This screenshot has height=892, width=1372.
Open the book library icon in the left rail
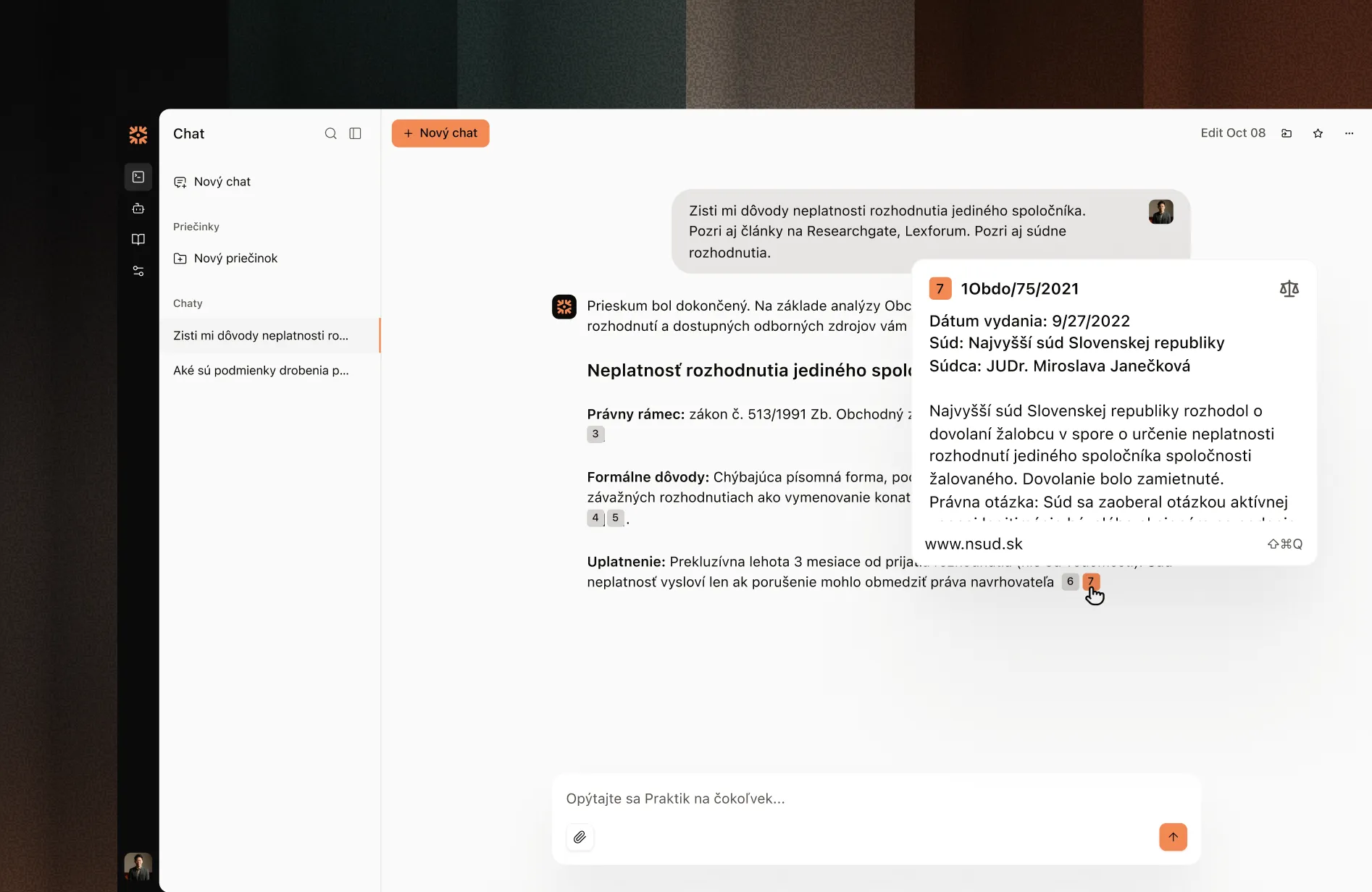138,240
